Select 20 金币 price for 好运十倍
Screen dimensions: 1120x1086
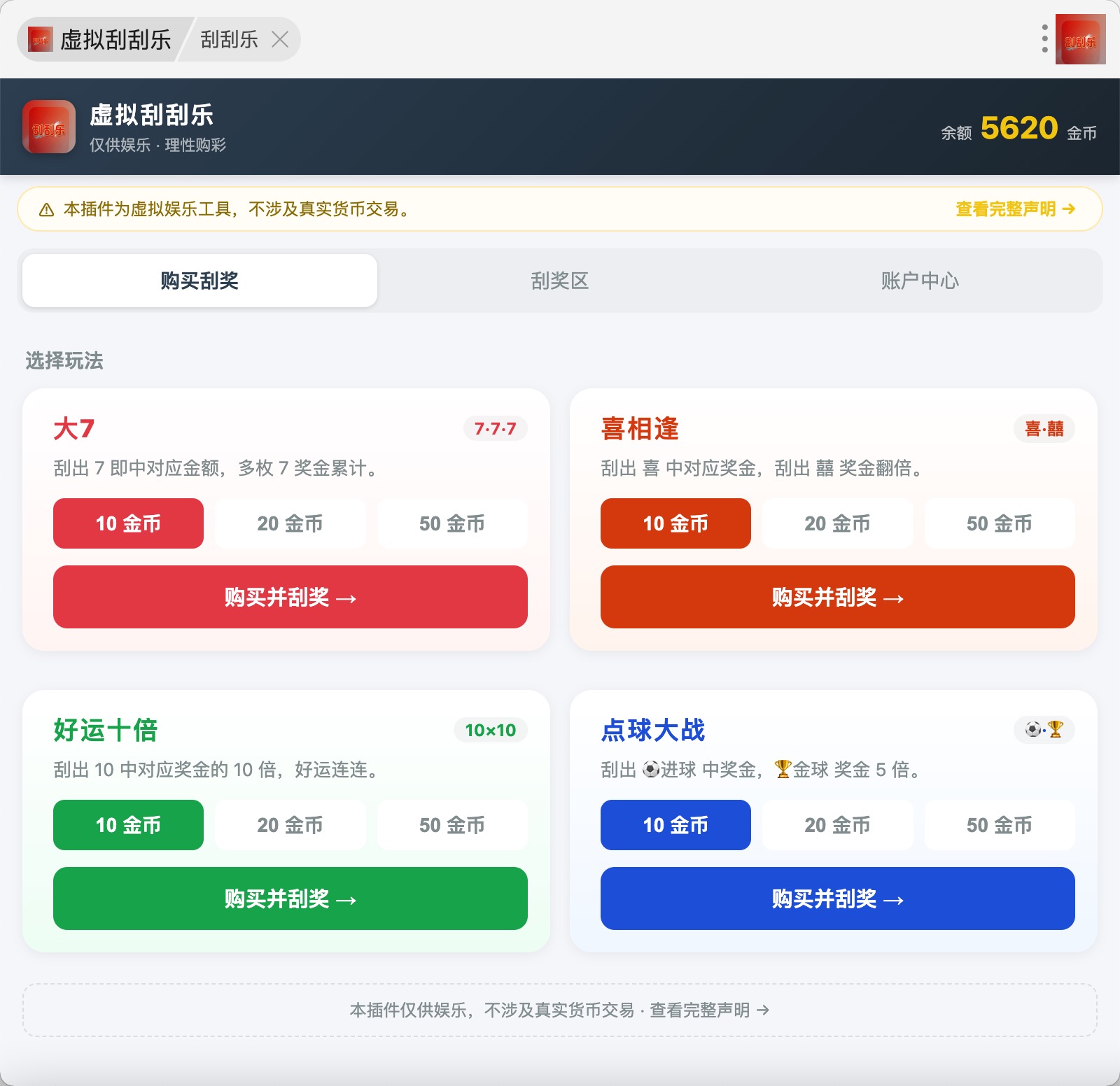point(290,825)
